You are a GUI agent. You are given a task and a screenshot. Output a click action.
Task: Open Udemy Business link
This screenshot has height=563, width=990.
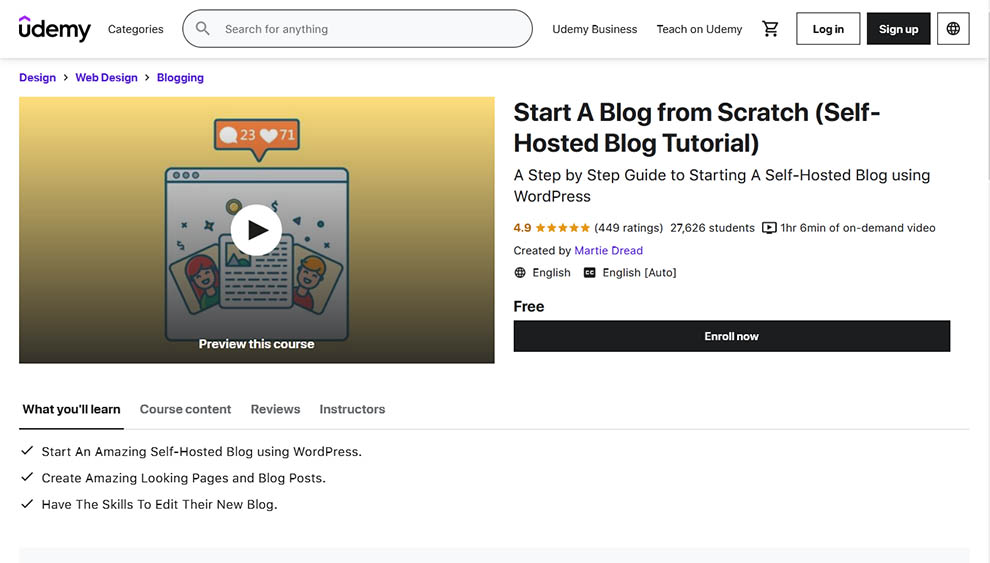[x=594, y=29]
